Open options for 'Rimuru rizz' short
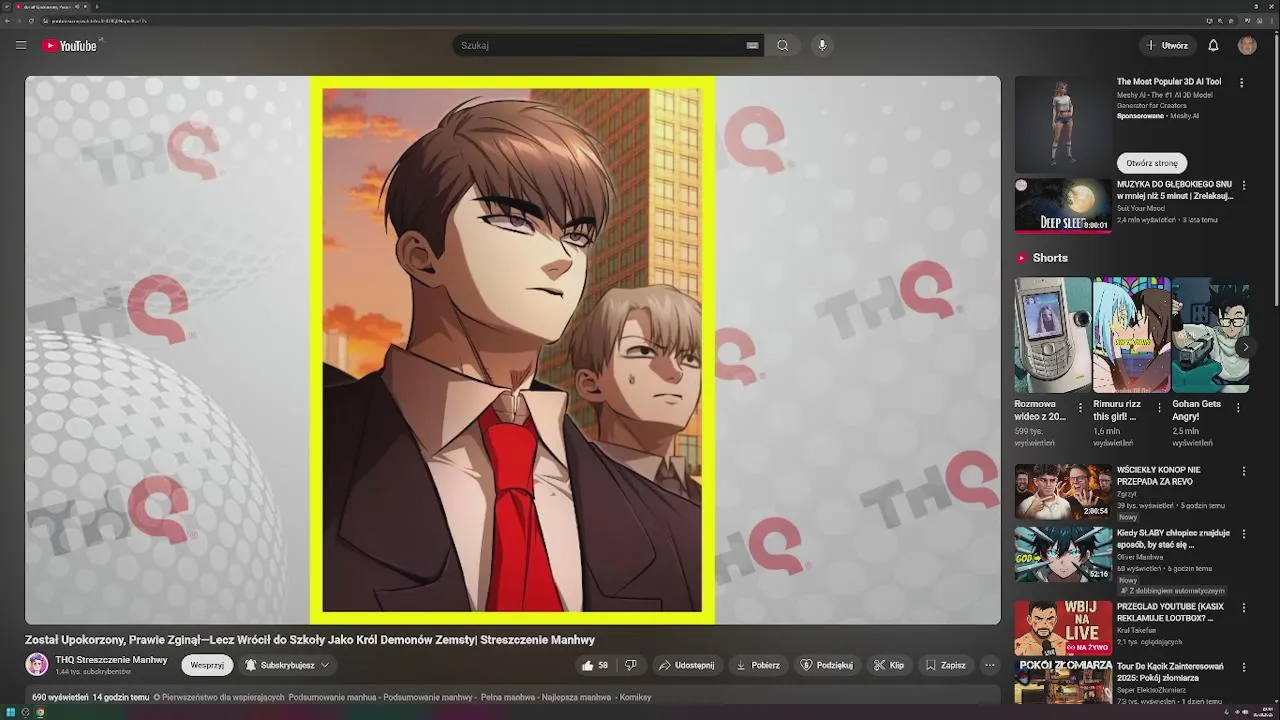This screenshot has width=1280, height=720. tap(1159, 408)
